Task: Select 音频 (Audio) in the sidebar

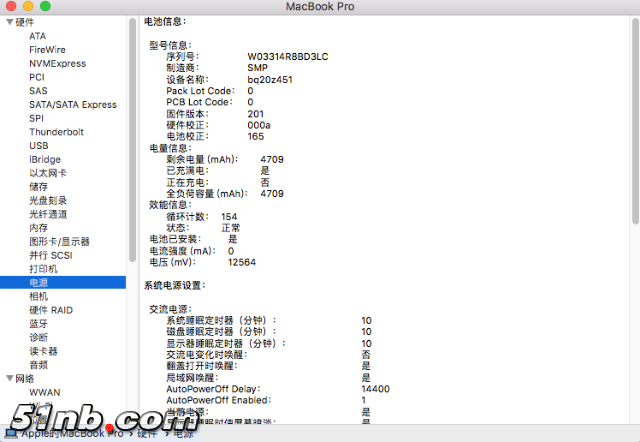Action: [38, 365]
